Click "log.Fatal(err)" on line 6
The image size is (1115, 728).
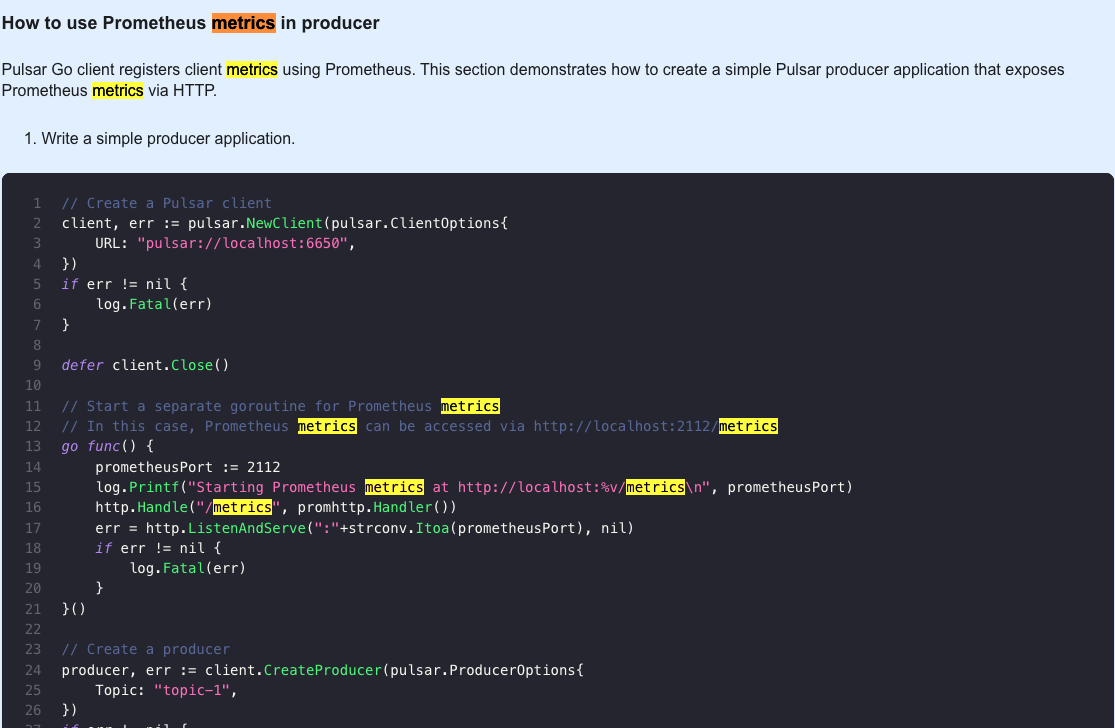click(x=154, y=304)
